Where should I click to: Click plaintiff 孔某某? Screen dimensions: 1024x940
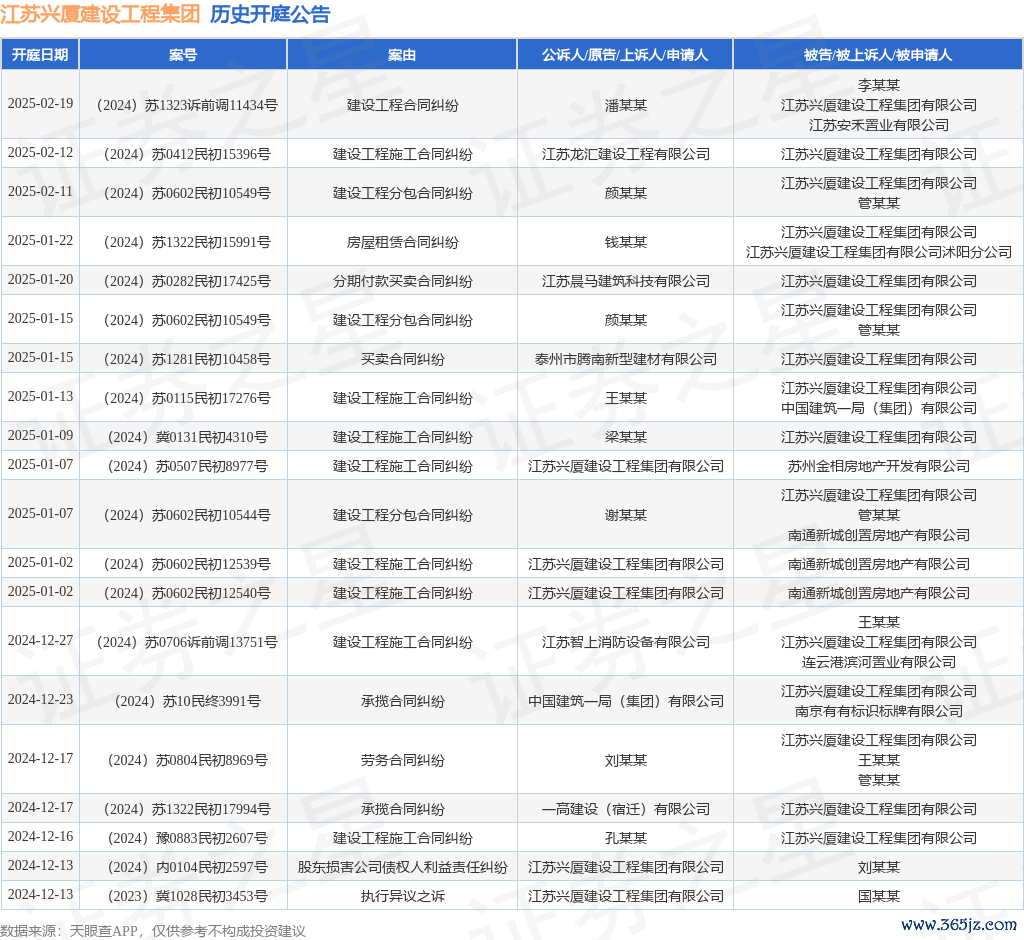click(x=626, y=838)
